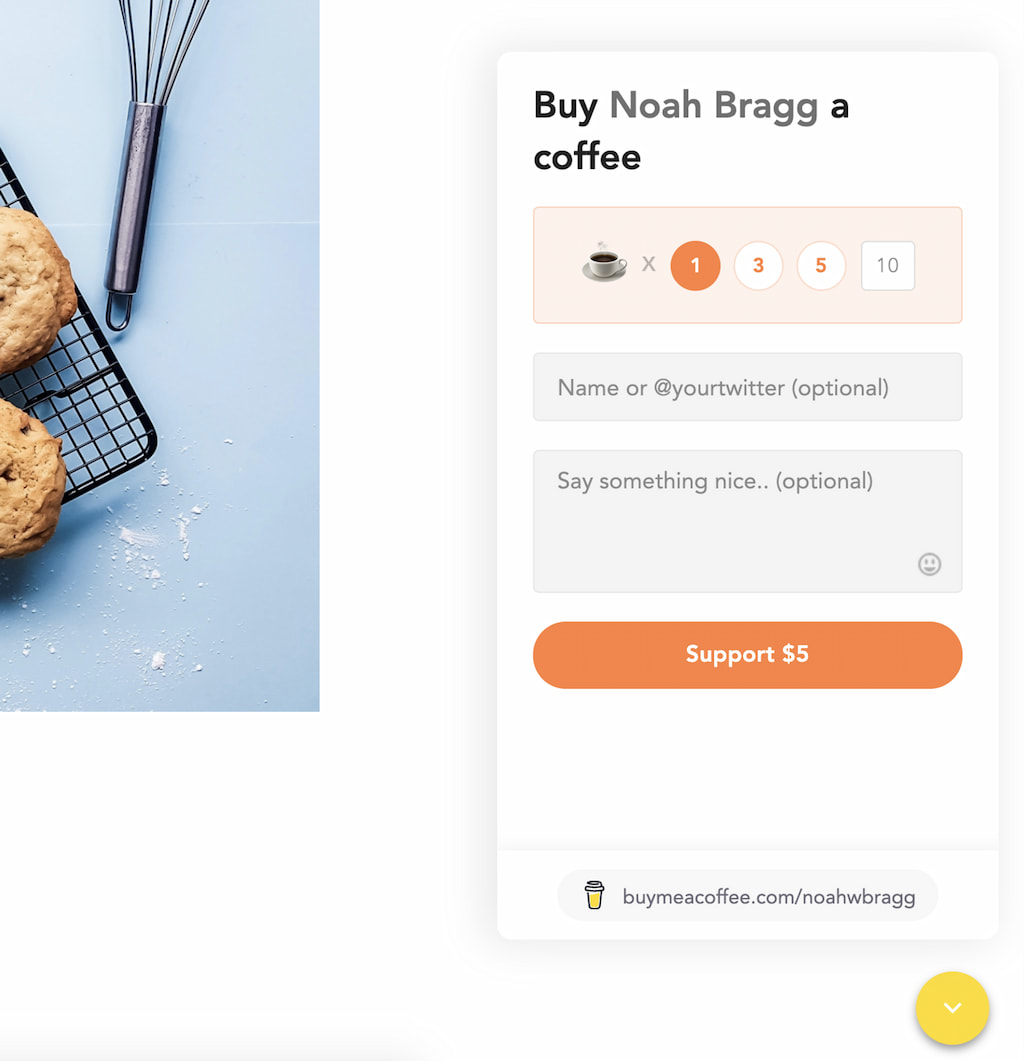Choose 5 coffees
Image resolution: width=1024 pixels, height=1061 pixels.
tap(821, 265)
